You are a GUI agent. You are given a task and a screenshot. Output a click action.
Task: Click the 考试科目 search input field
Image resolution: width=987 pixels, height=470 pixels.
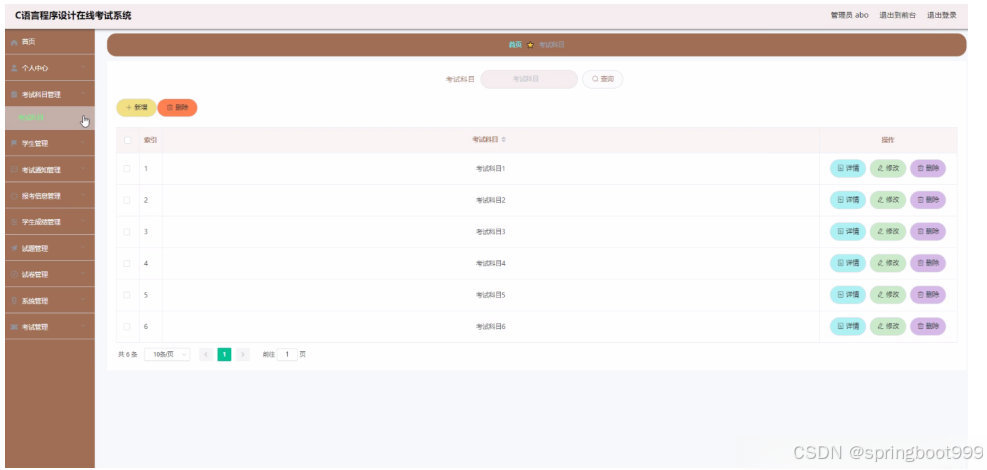tap(529, 79)
